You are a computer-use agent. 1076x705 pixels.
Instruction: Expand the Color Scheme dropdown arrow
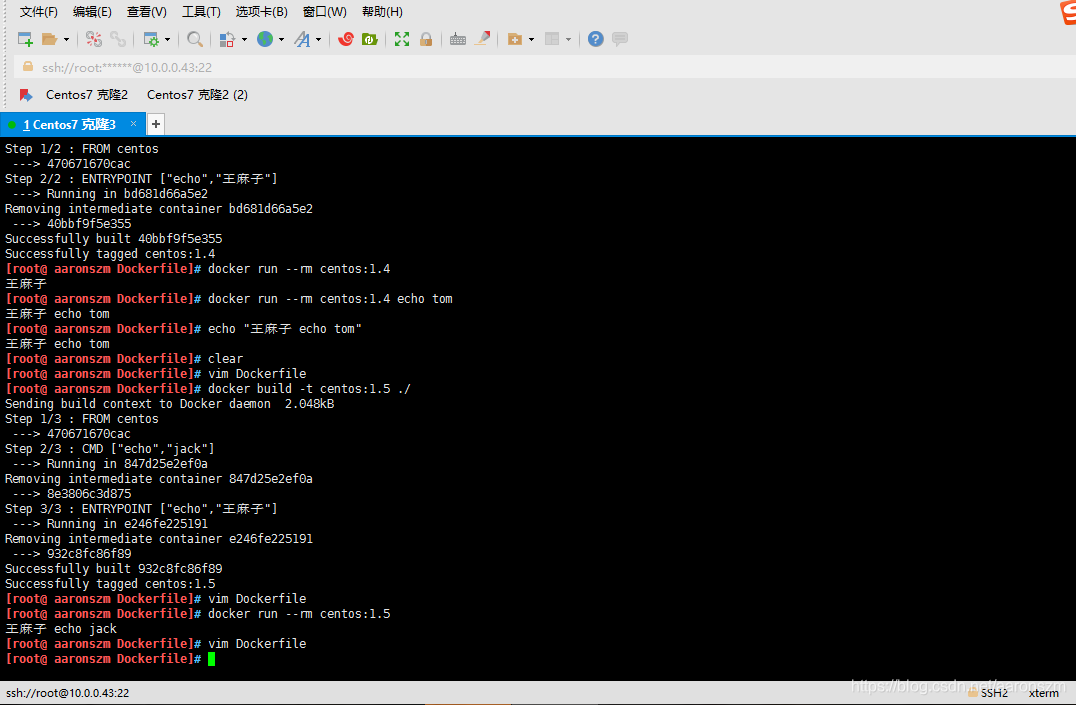click(x=244, y=40)
